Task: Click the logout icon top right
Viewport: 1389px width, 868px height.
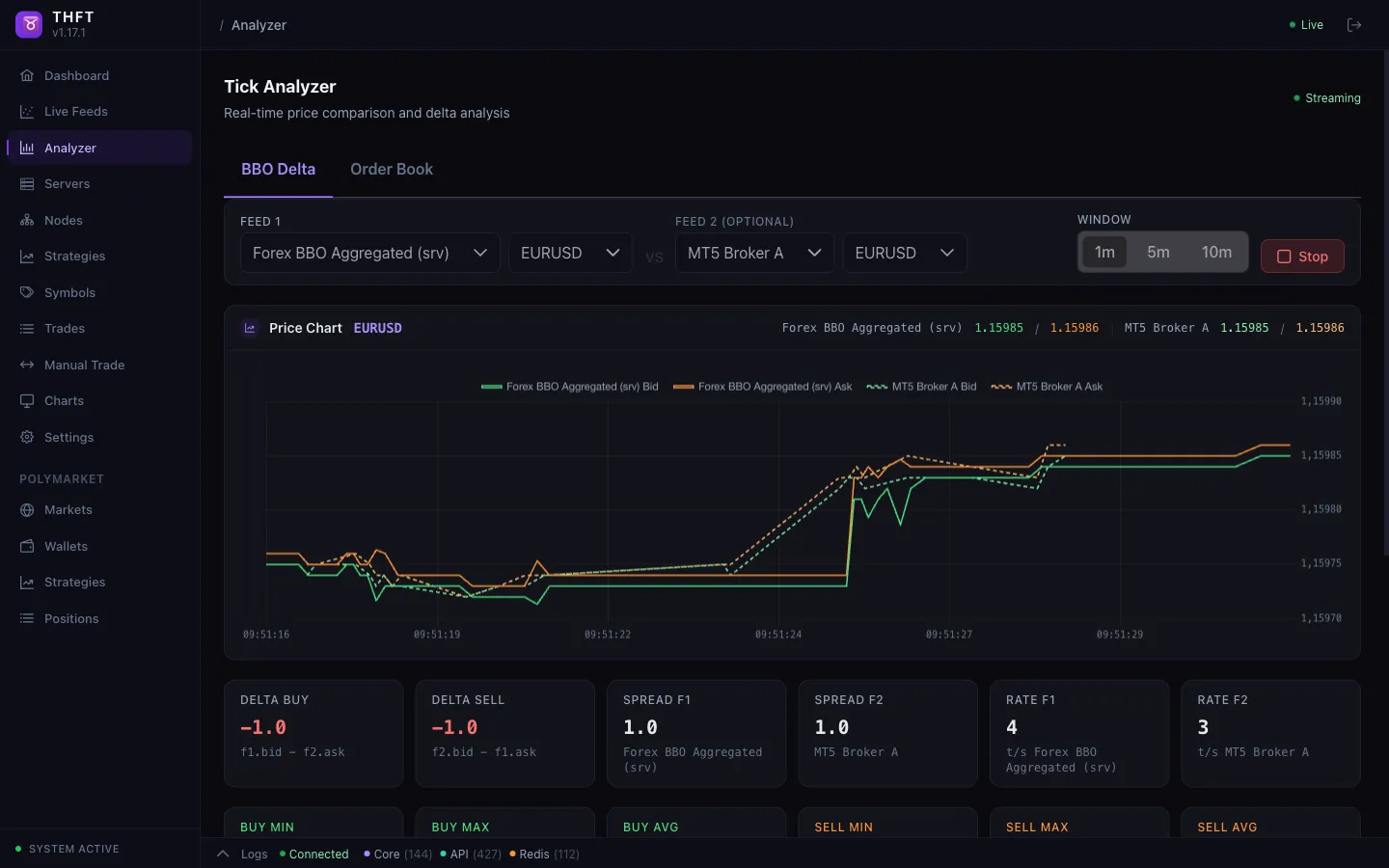Action: tap(1354, 25)
